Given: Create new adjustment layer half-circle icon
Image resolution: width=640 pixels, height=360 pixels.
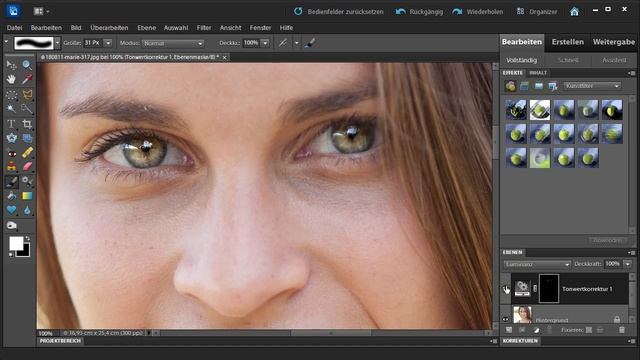Looking at the screenshot, I should coord(536,330).
